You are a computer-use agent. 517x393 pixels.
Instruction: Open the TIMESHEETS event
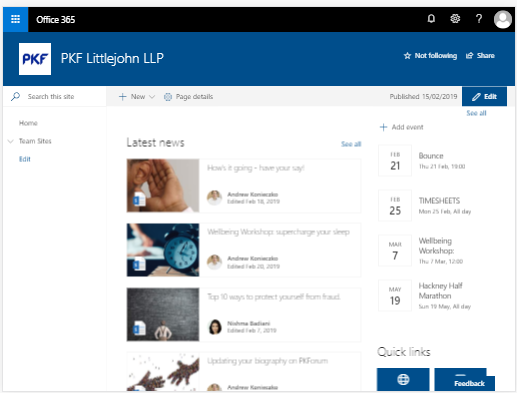tap(439, 200)
